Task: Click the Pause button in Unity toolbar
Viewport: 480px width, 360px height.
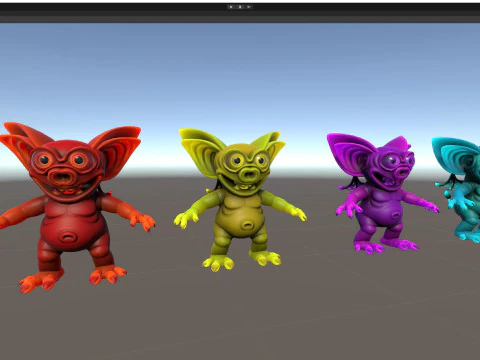Action: coord(240,7)
